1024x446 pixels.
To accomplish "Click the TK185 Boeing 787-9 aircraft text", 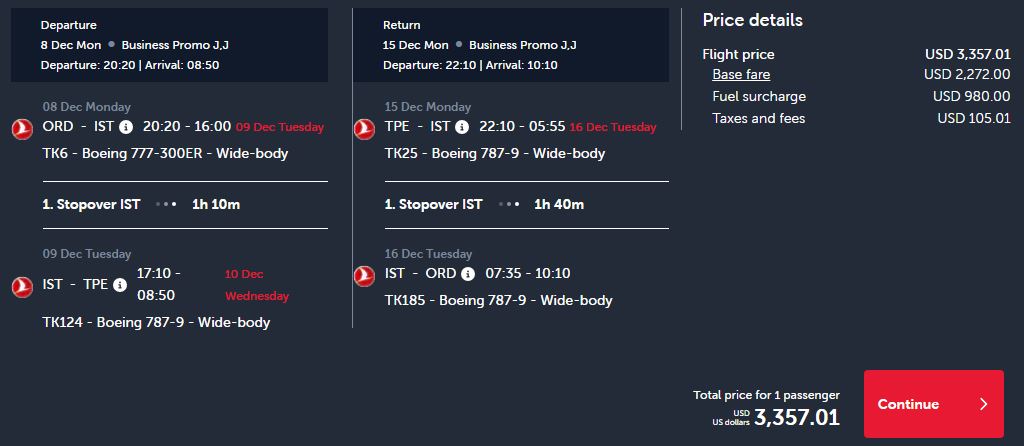I will tap(498, 300).
